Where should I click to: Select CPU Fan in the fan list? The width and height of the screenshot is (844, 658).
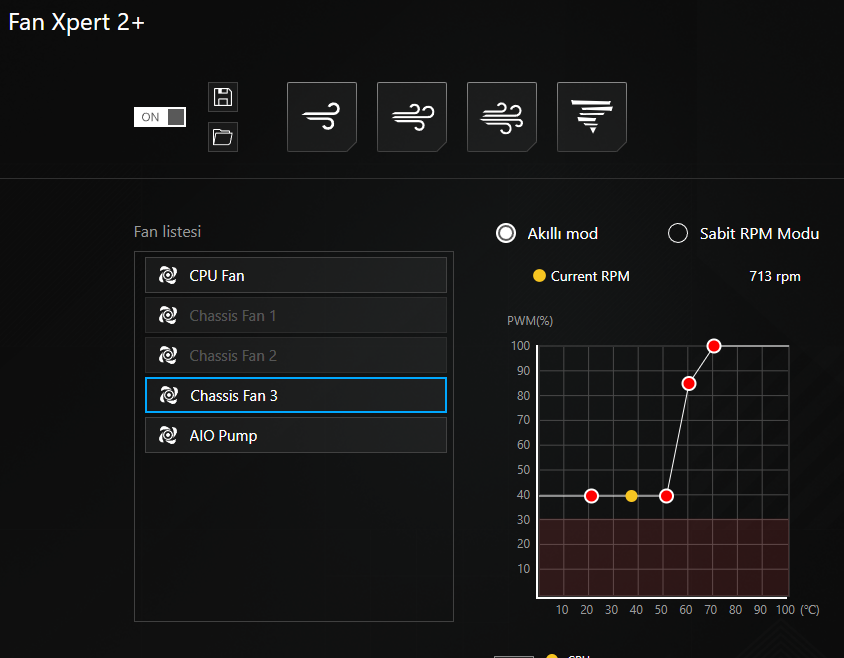point(296,275)
